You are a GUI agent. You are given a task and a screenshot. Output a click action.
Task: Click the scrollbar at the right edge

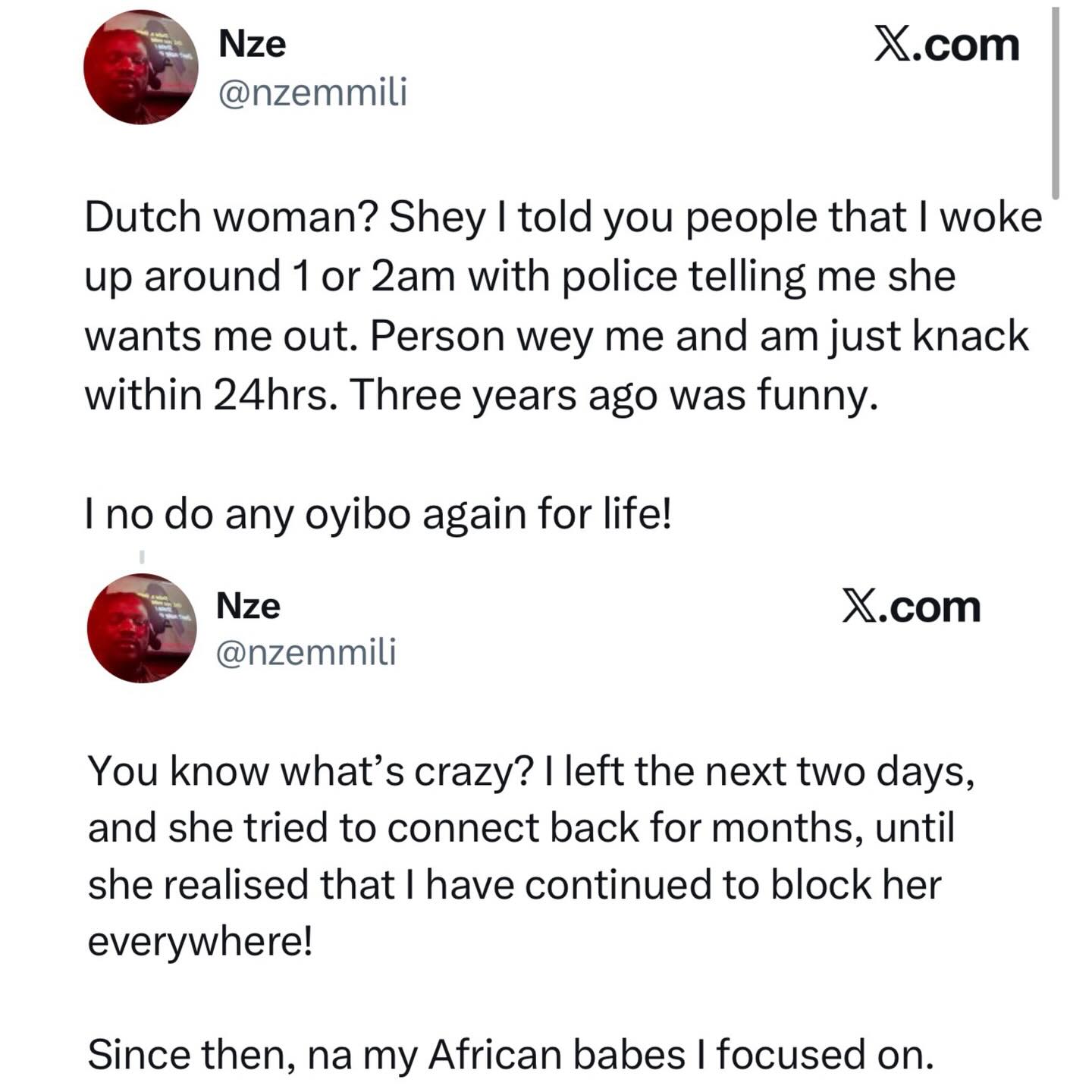tap(1055, 102)
